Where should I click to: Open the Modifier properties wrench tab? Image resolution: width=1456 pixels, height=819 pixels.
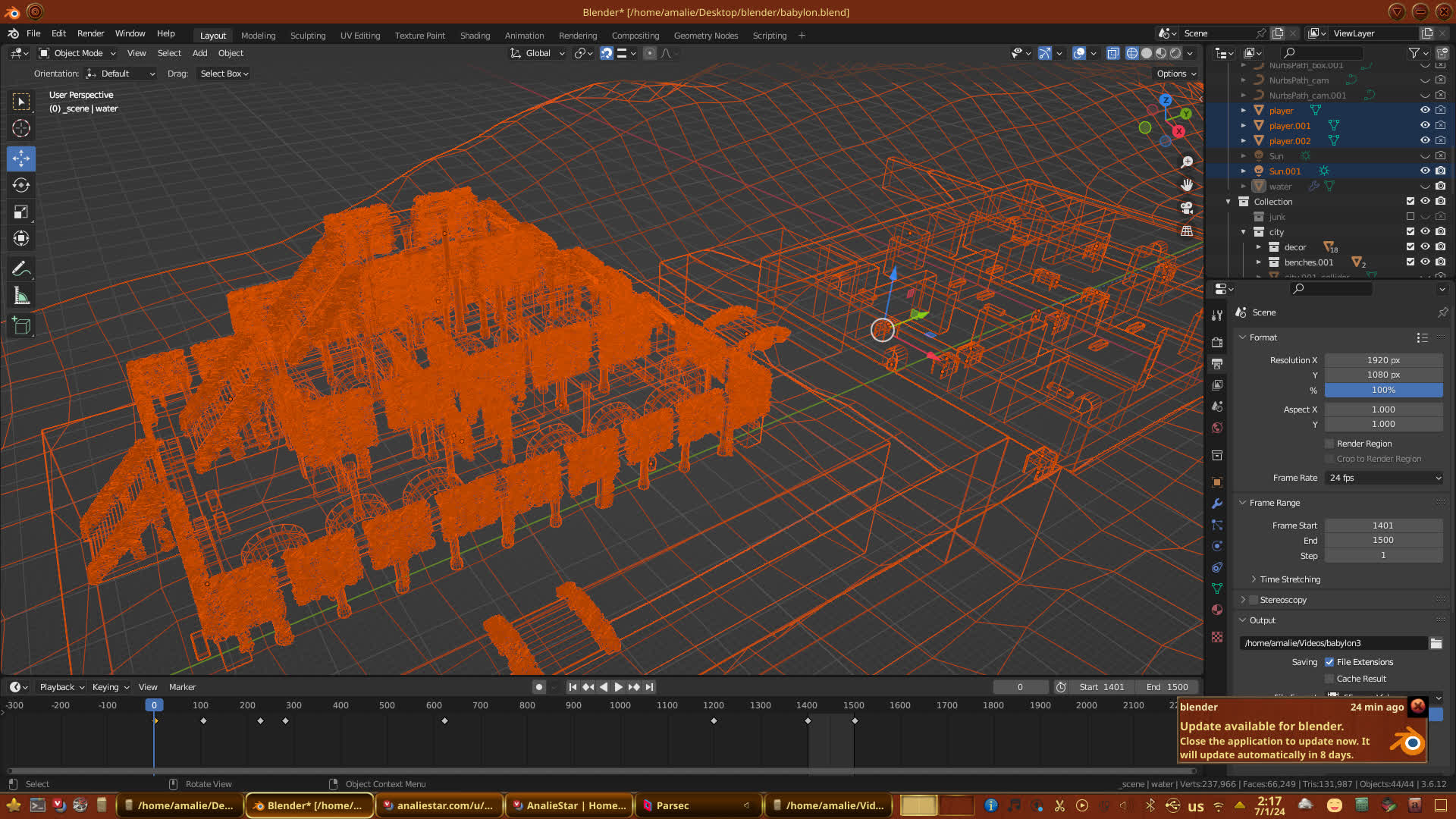(x=1217, y=504)
